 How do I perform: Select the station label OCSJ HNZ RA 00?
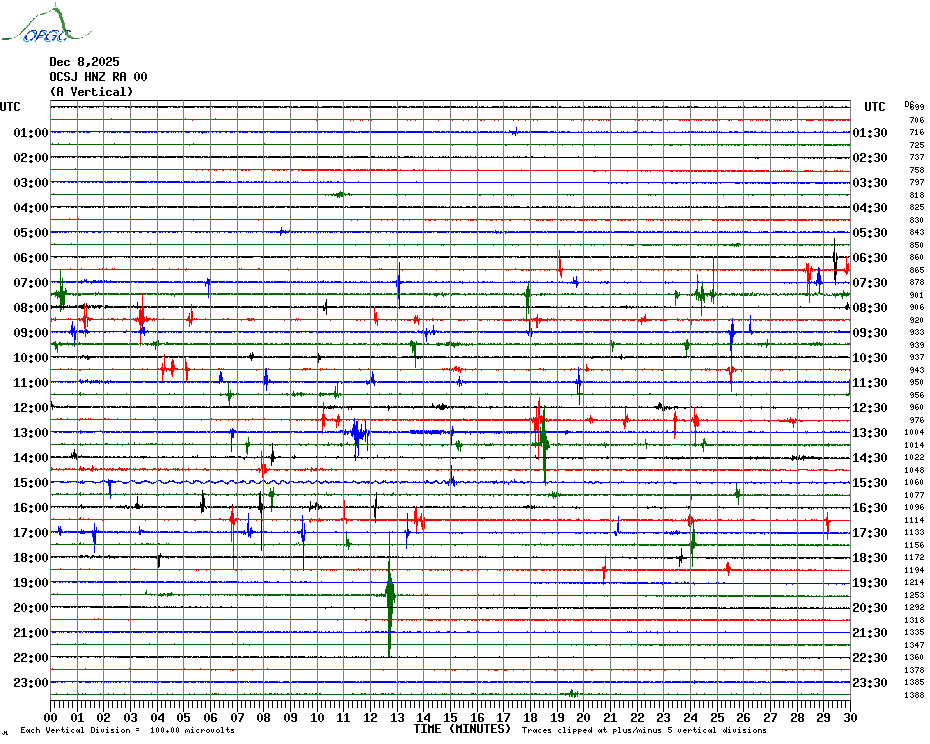[98, 77]
